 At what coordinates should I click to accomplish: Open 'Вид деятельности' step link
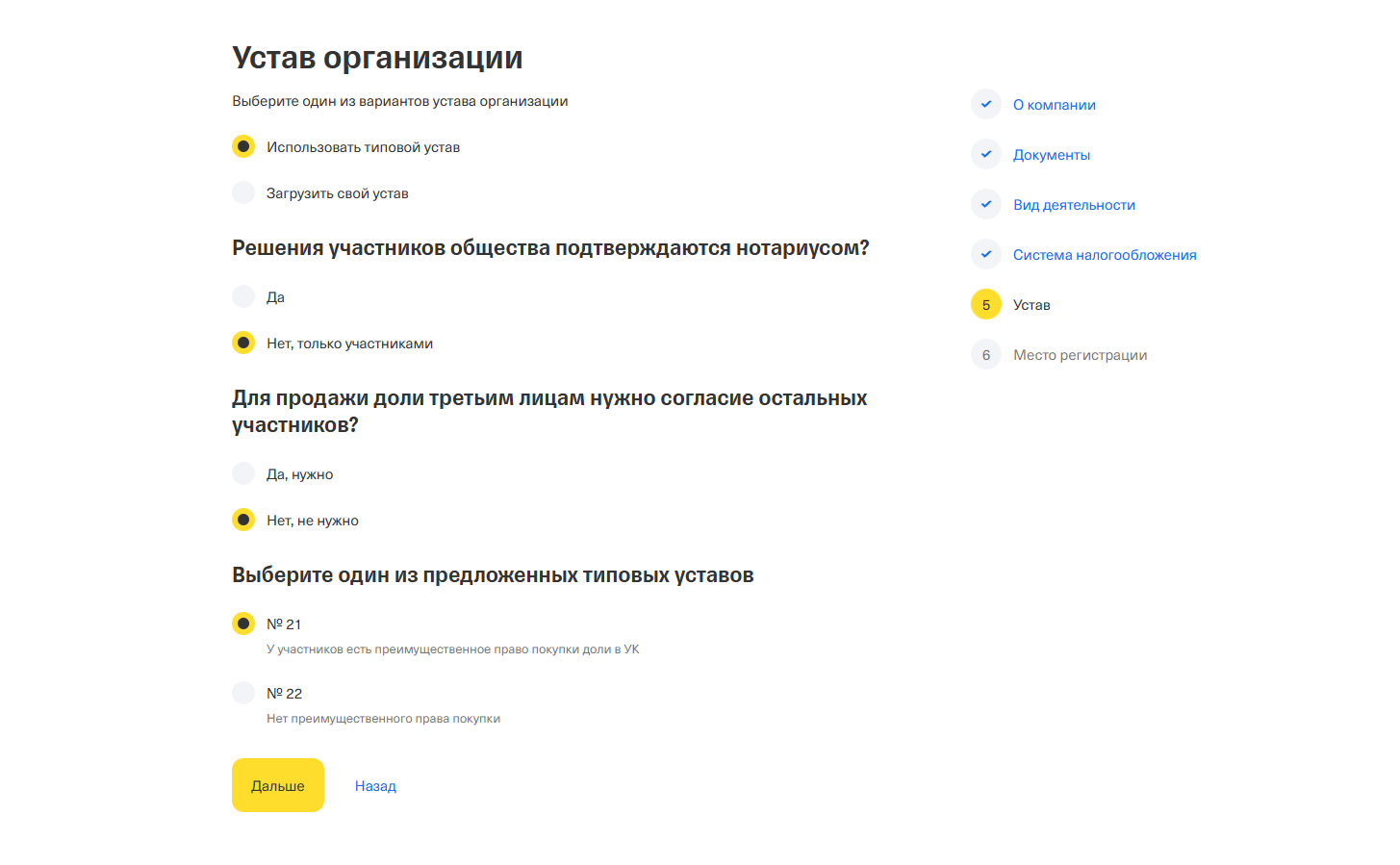[x=1074, y=205]
